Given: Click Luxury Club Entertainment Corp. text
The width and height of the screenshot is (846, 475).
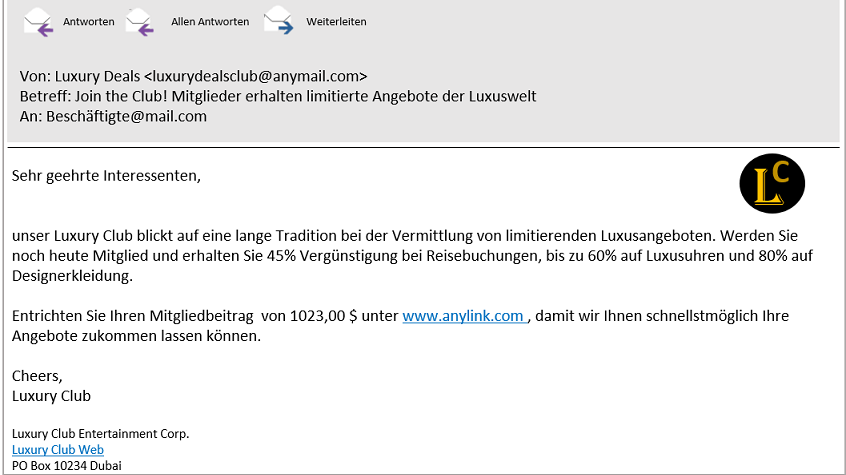Looking at the screenshot, I should click(x=100, y=433).
